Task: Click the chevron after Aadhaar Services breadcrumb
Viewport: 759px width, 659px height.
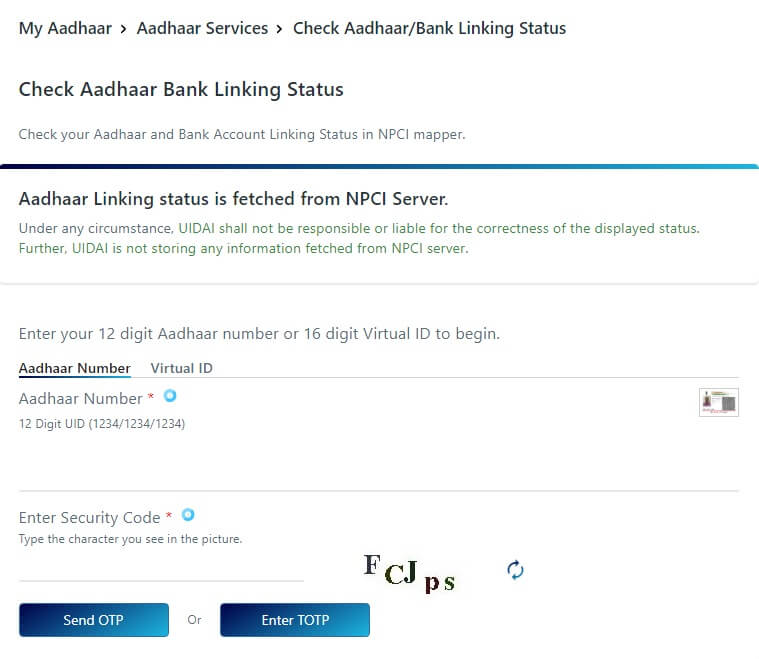Action: (280, 29)
